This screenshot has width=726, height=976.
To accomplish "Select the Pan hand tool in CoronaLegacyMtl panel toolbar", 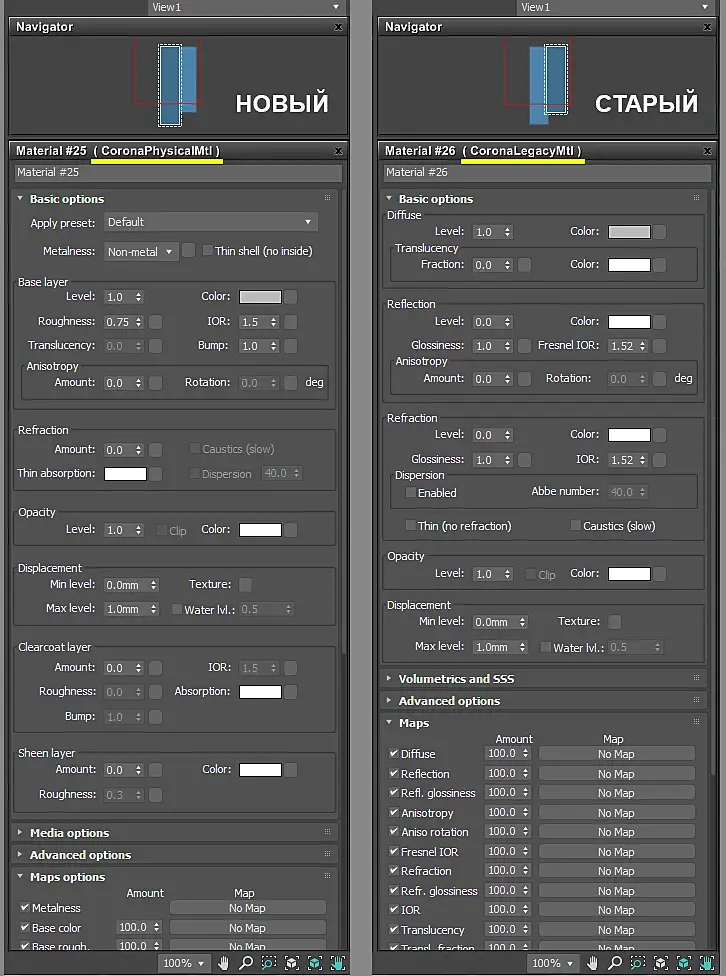I will [x=593, y=963].
